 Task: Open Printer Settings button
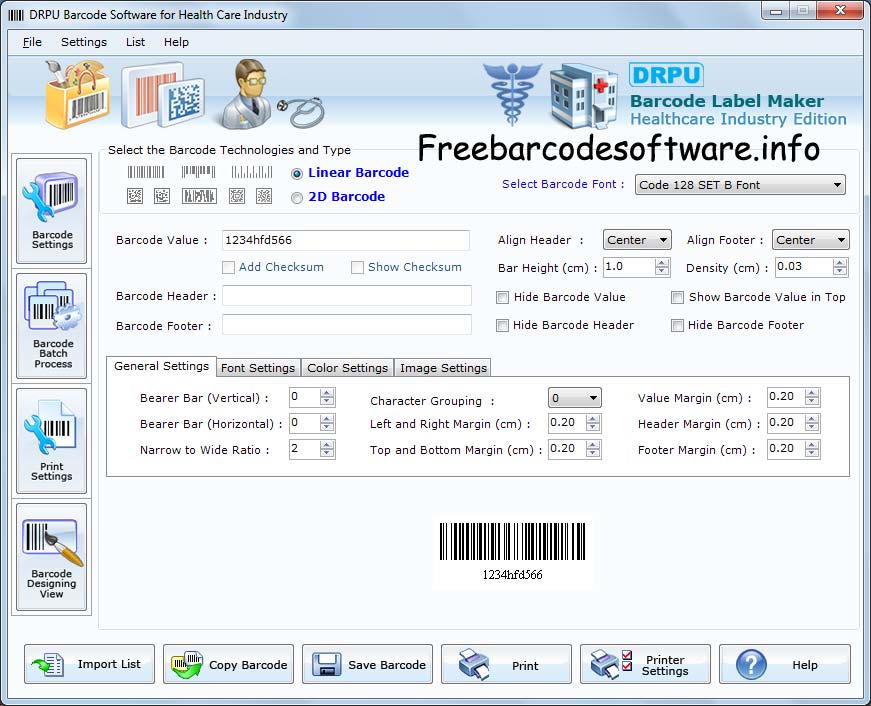[x=645, y=664]
